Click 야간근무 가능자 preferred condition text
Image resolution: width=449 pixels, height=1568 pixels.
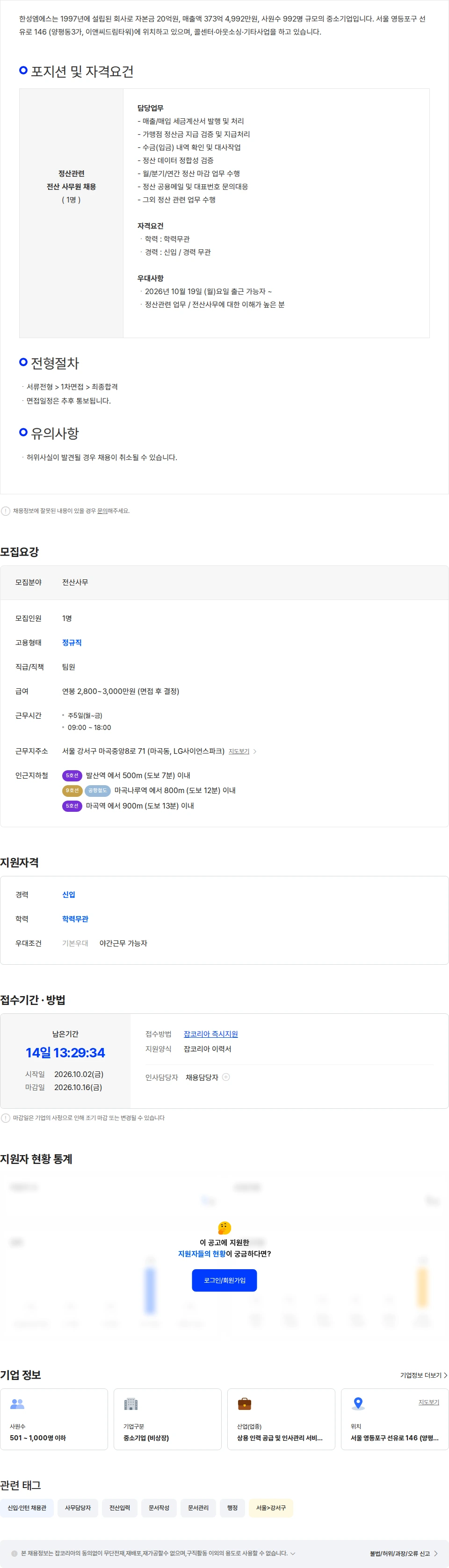123,943
